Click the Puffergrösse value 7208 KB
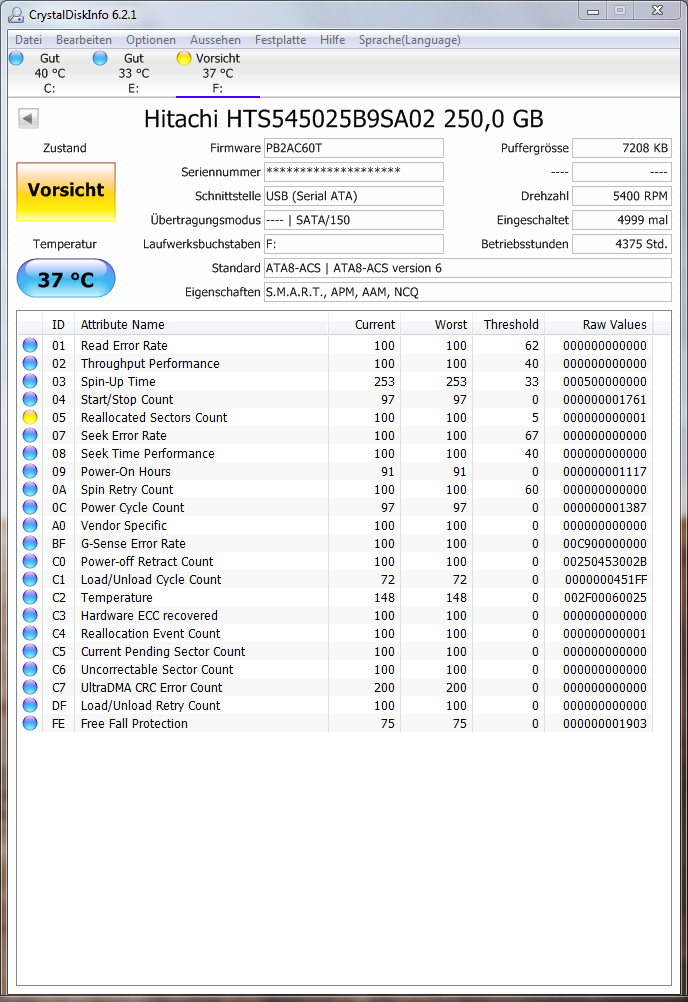 point(622,148)
